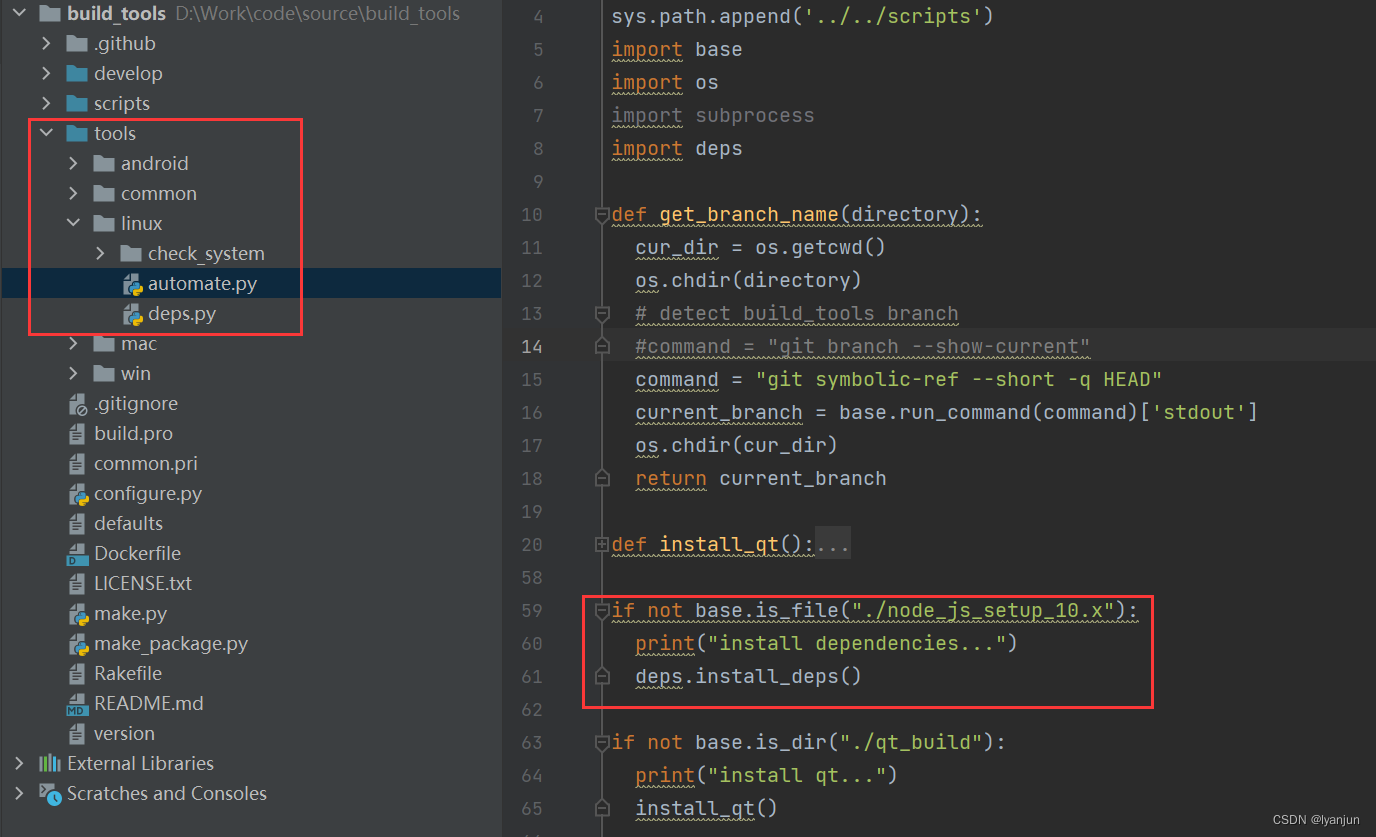Expand the common folder
1376x837 pixels.
[73, 193]
